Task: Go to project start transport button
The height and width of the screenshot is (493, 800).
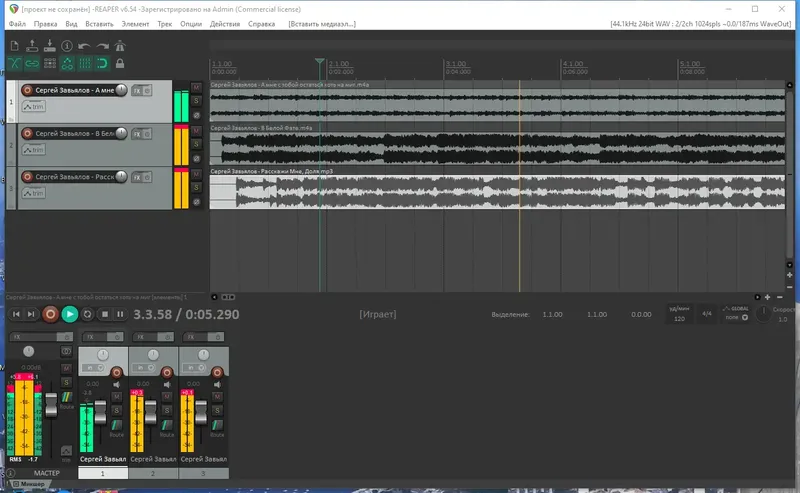Action: coord(16,314)
